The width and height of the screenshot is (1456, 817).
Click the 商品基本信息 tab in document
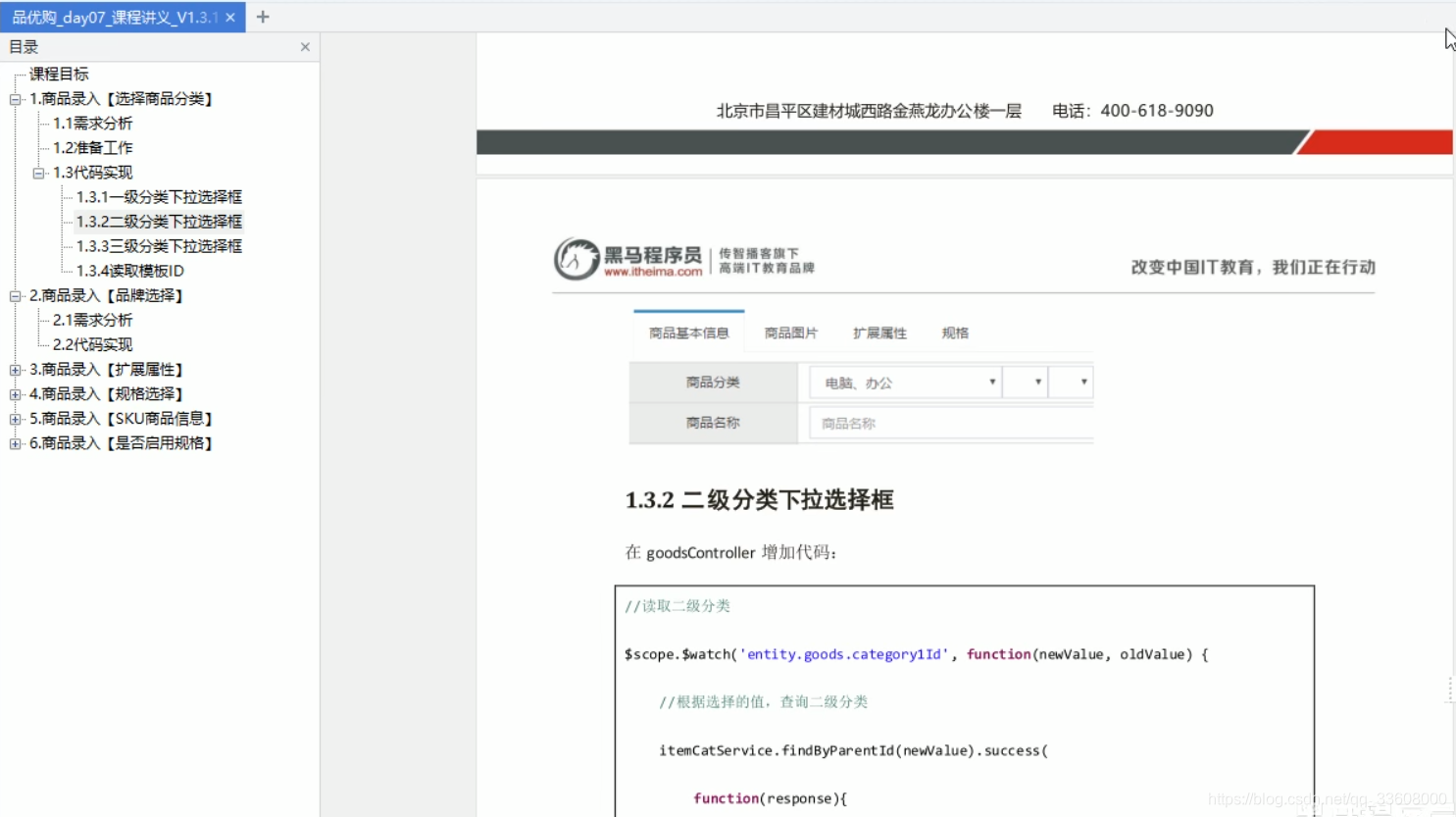coord(689,332)
